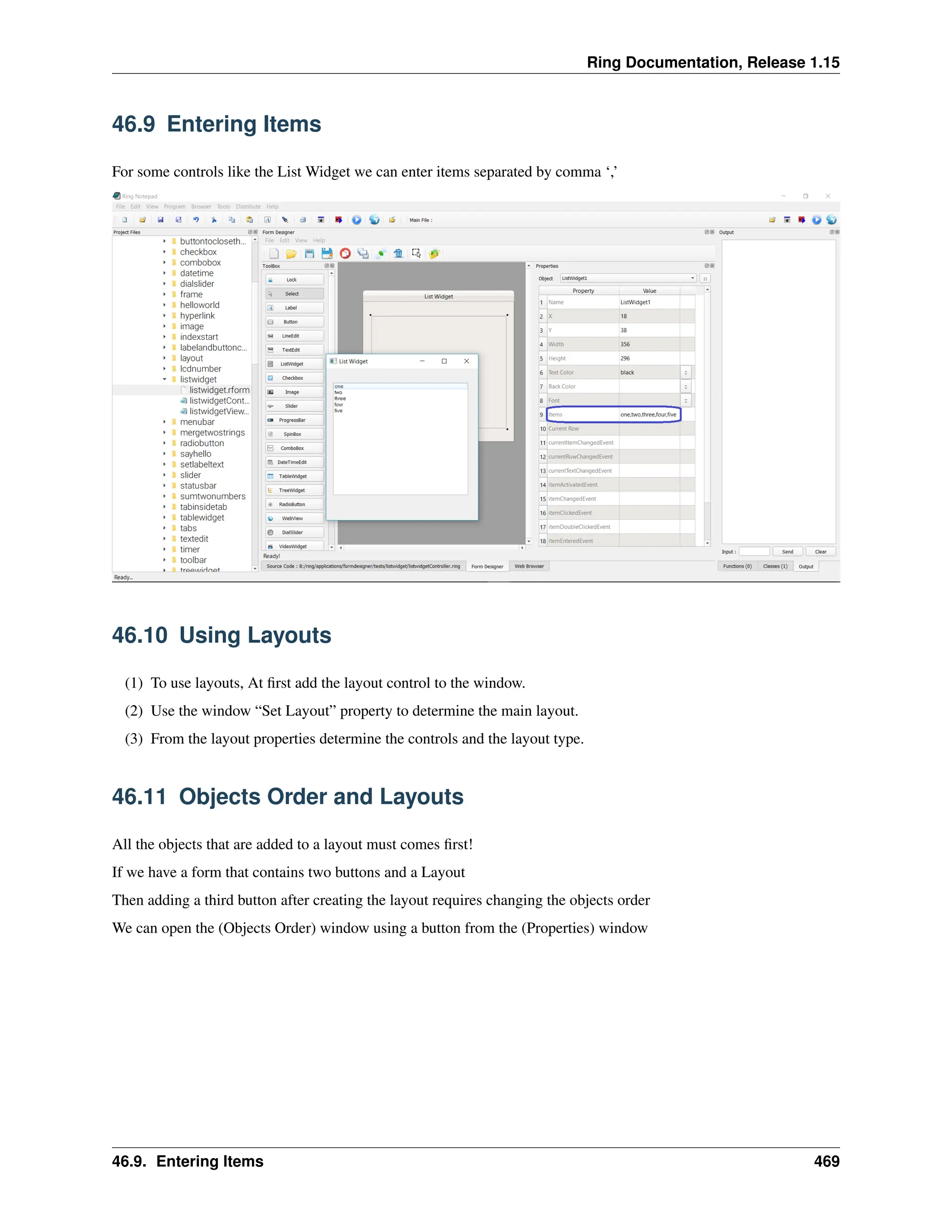Click the red stop/close icon in Form Designer toolbar

pyautogui.click(x=345, y=253)
